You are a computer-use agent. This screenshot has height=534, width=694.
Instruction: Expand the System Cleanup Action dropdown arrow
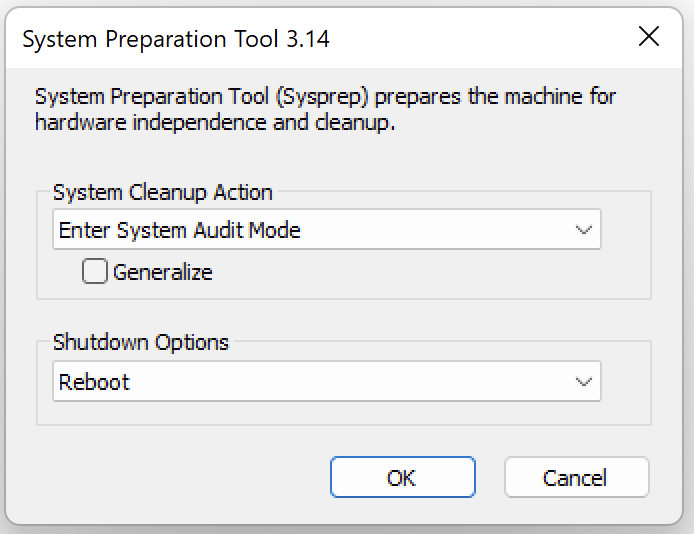click(x=584, y=230)
